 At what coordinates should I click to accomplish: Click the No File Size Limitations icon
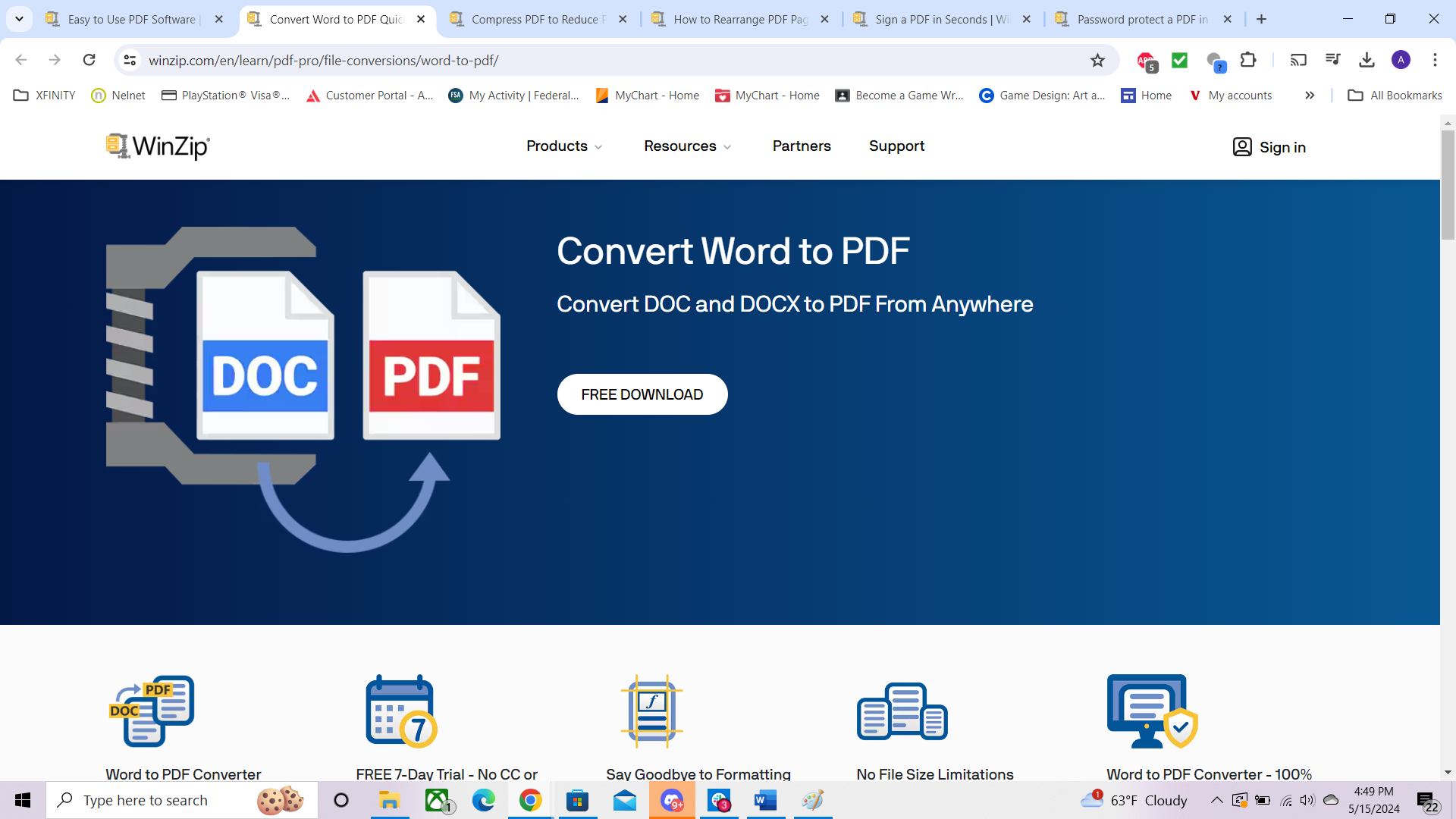(x=902, y=711)
